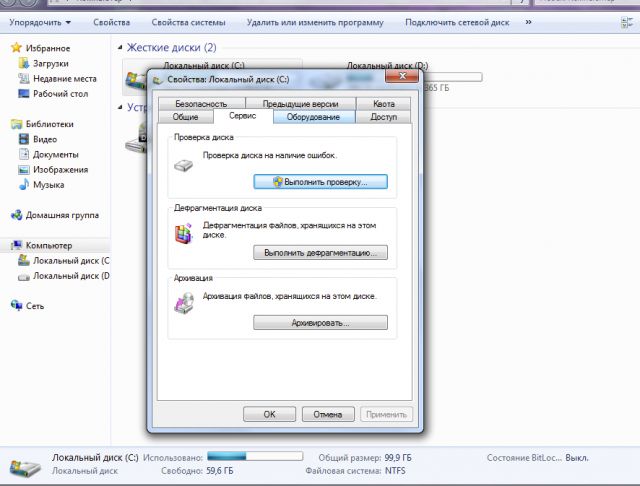Open the Общие tab
The width and height of the screenshot is (640, 486).
tap(185, 117)
